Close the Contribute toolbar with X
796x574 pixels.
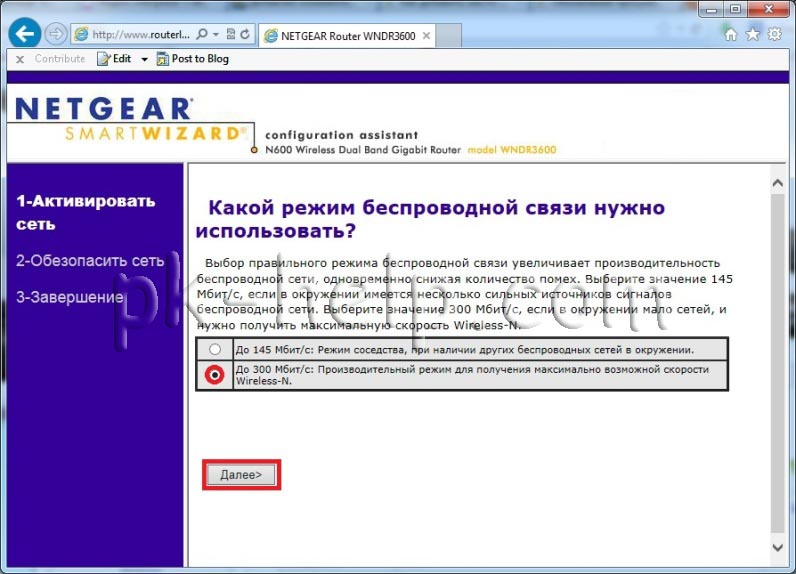(20, 59)
